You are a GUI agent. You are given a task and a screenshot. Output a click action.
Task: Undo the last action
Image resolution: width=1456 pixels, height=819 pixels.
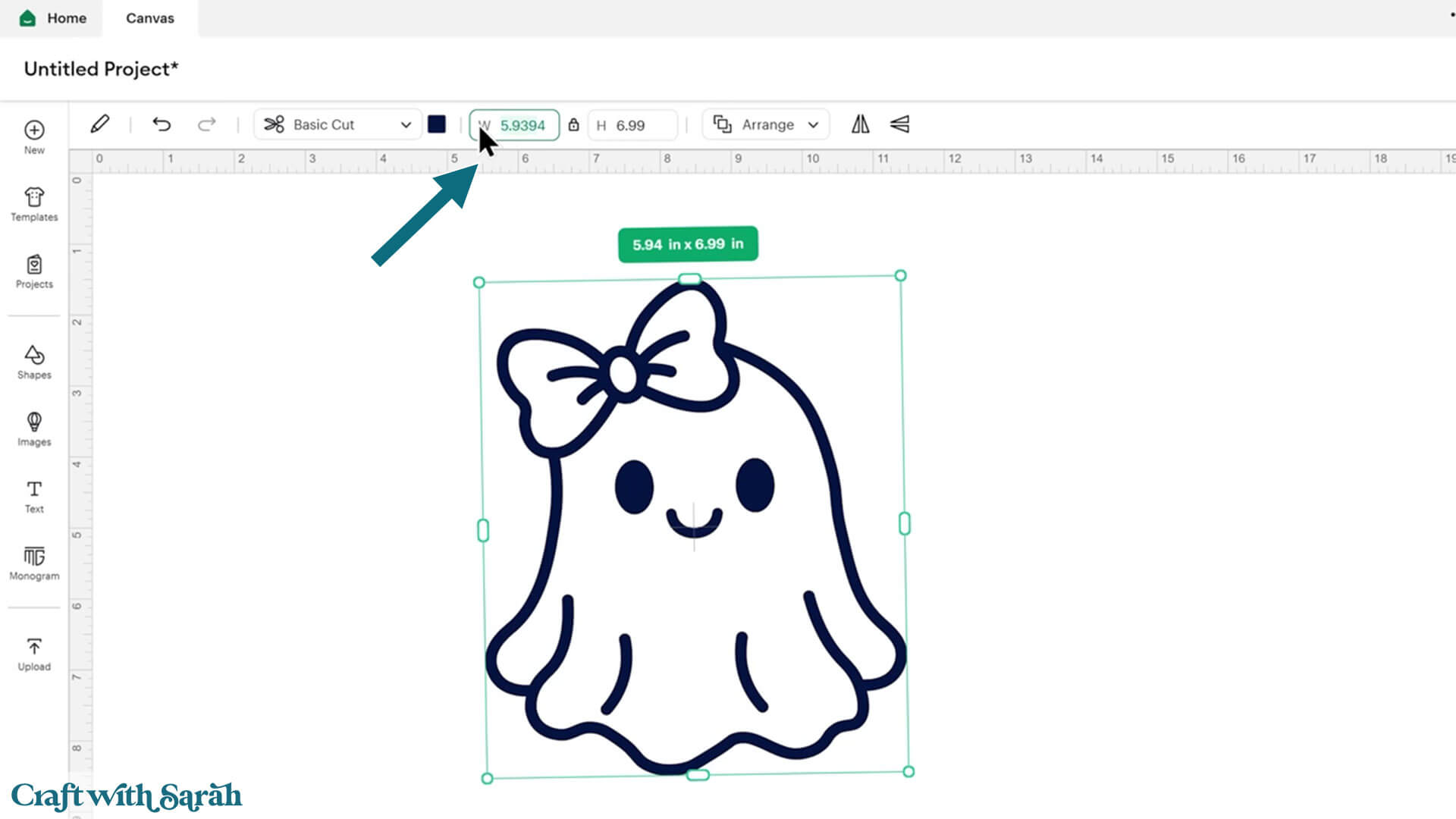[x=162, y=124]
